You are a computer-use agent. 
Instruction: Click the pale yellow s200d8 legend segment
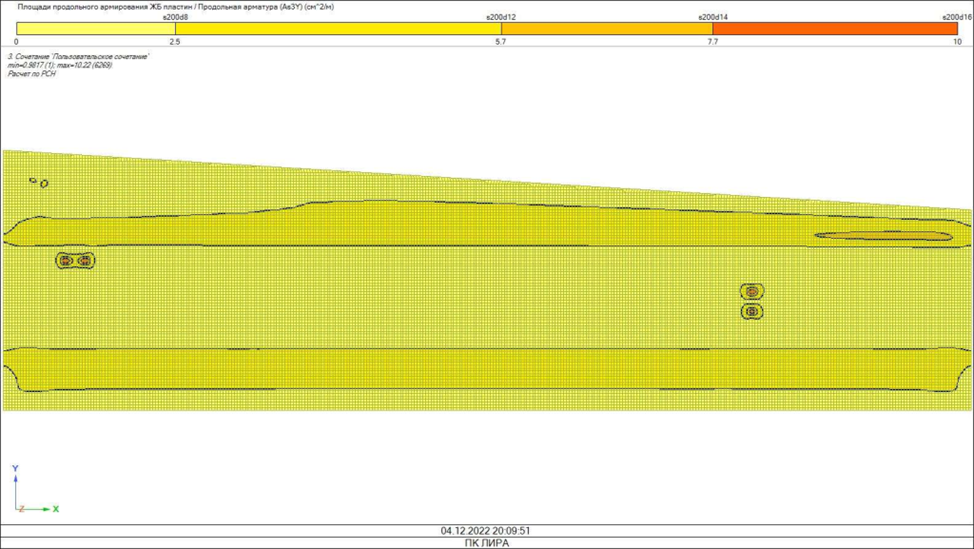click(95, 30)
